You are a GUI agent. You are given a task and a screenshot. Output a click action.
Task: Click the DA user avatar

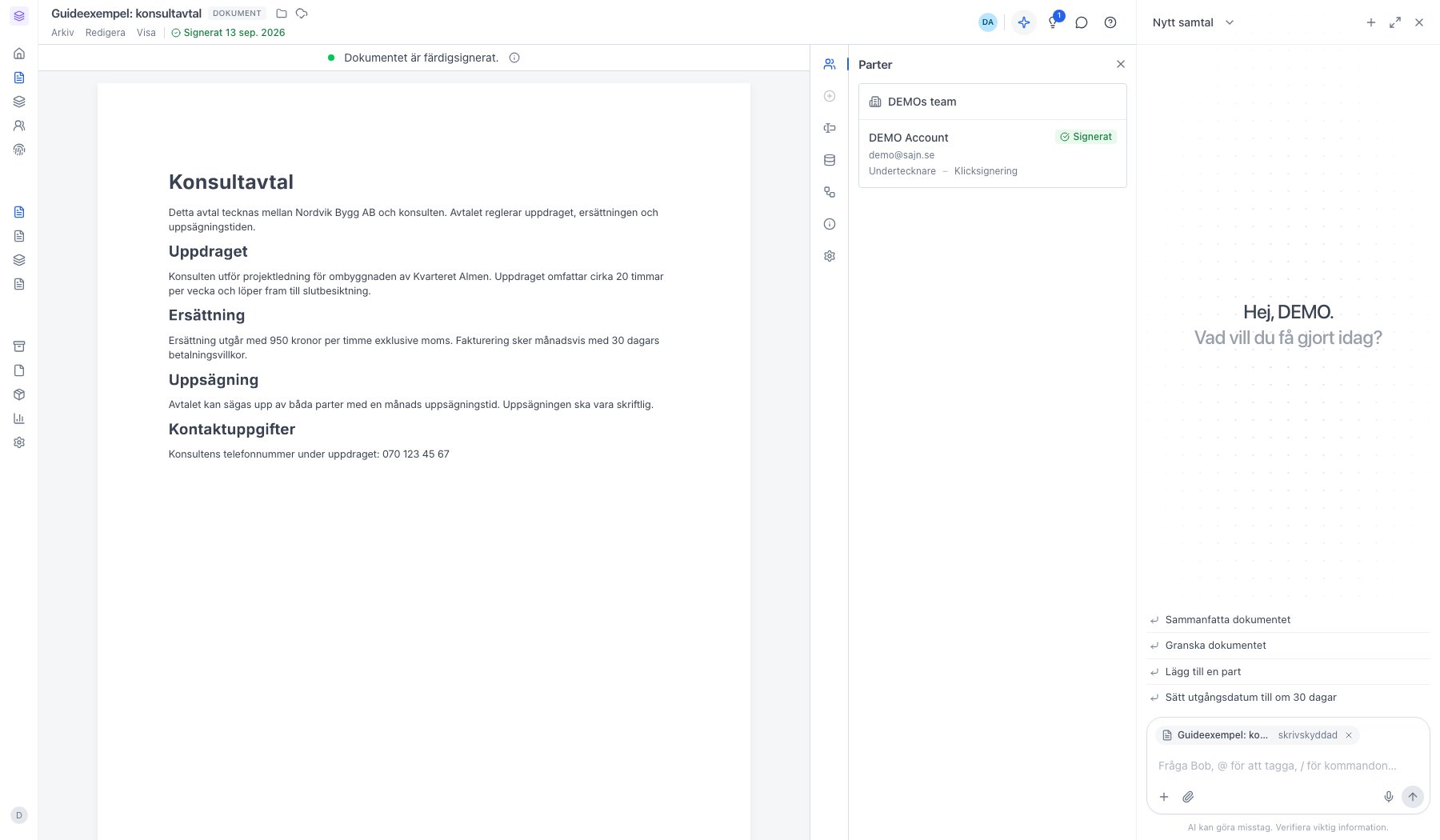tap(988, 22)
